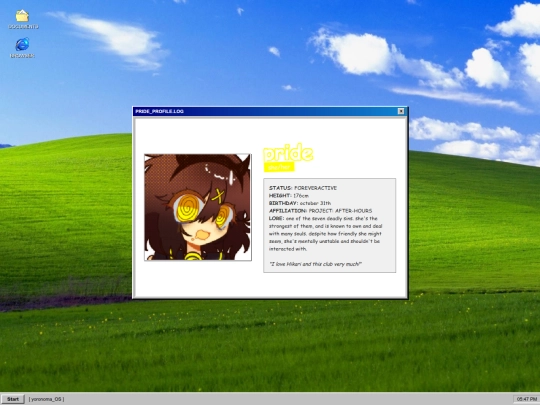This screenshot has width=540, height=405.
Task: Click the yellow she/her pronoun badge
Action: coord(279,167)
